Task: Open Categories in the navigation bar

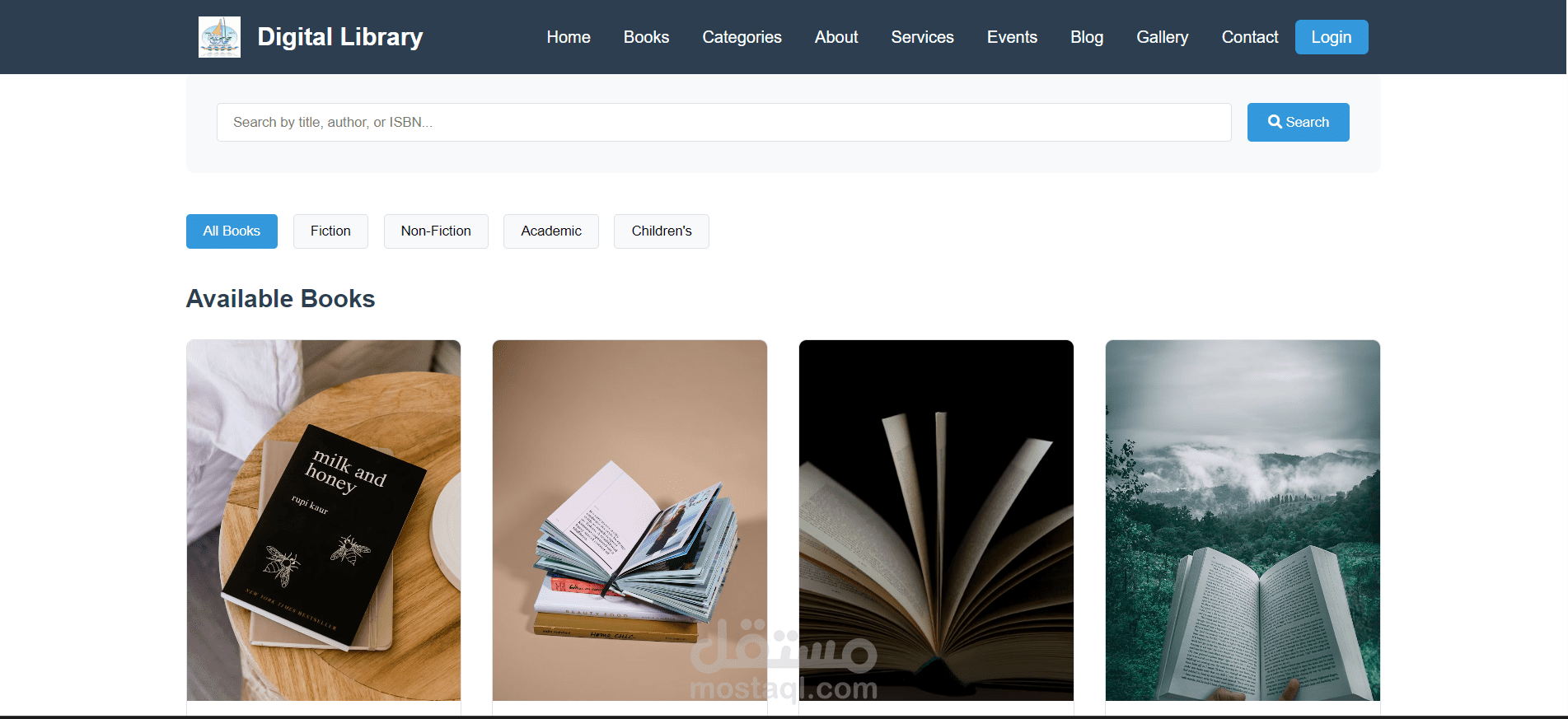Action: 742,37
